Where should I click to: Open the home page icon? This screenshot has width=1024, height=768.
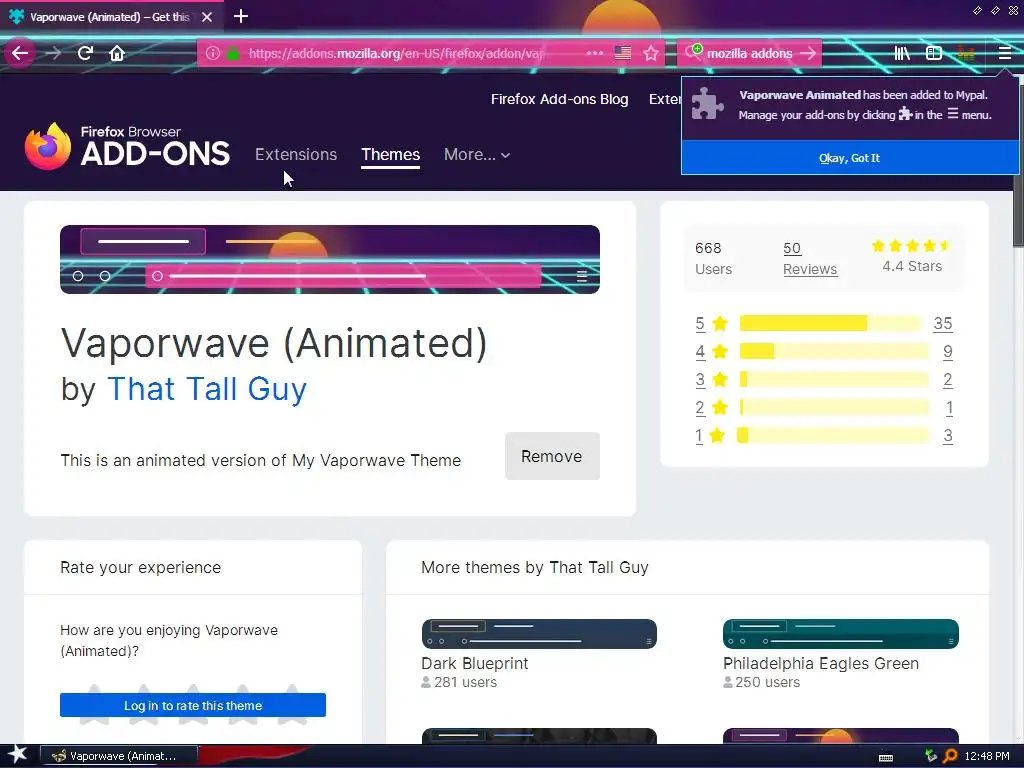coord(117,53)
